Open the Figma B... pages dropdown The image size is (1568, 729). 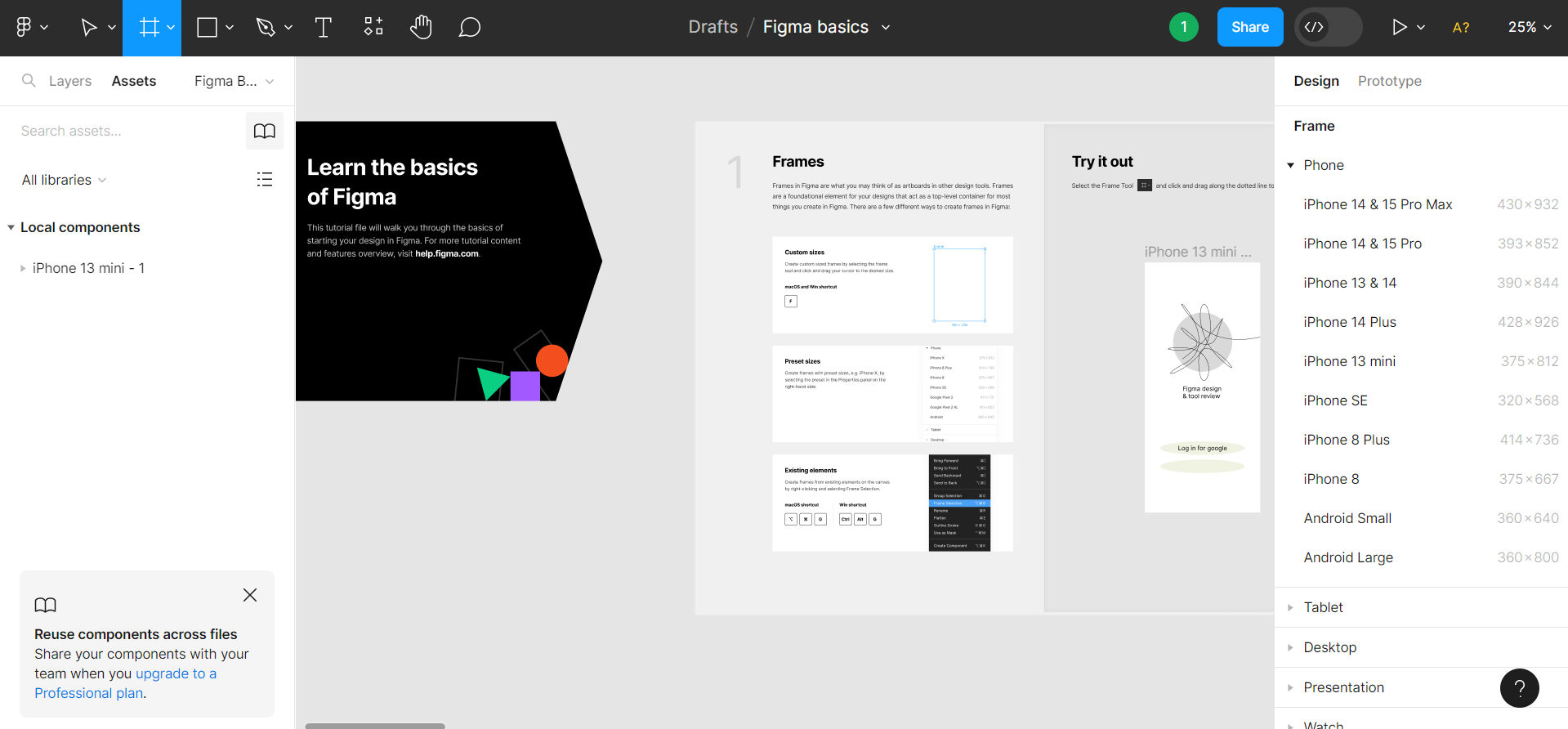(x=234, y=81)
